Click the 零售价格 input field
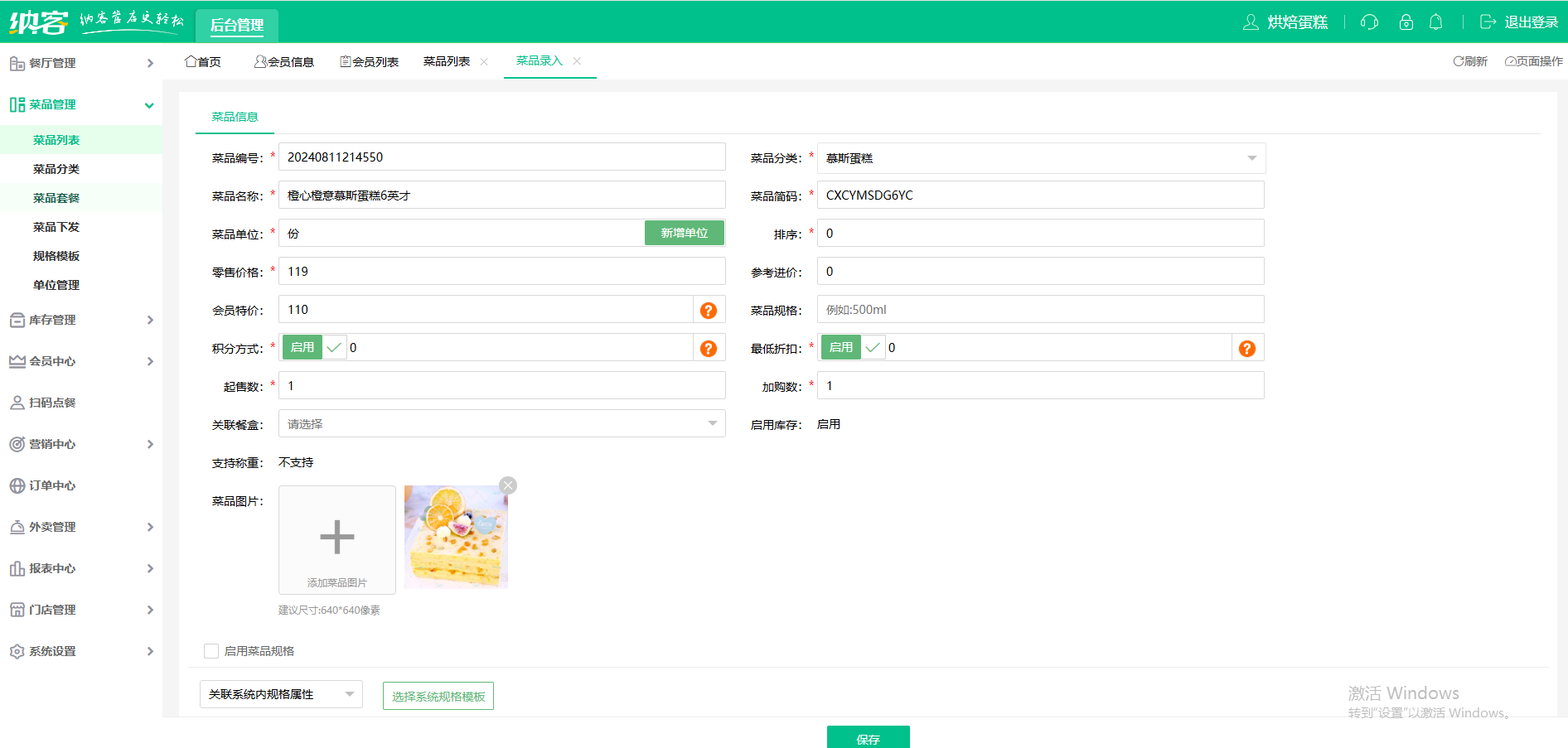The image size is (1568, 748). click(x=502, y=271)
